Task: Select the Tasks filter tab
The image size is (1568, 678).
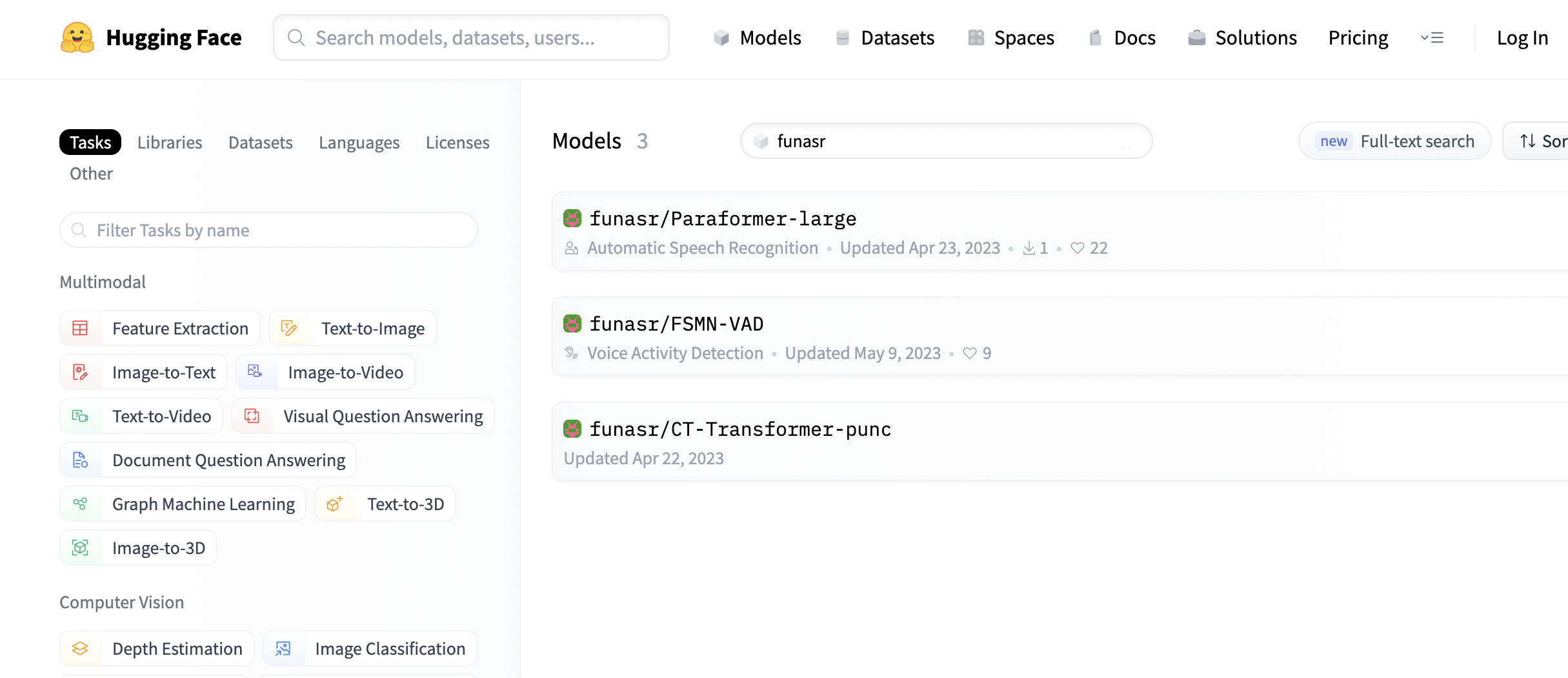Action: click(90, 142)
